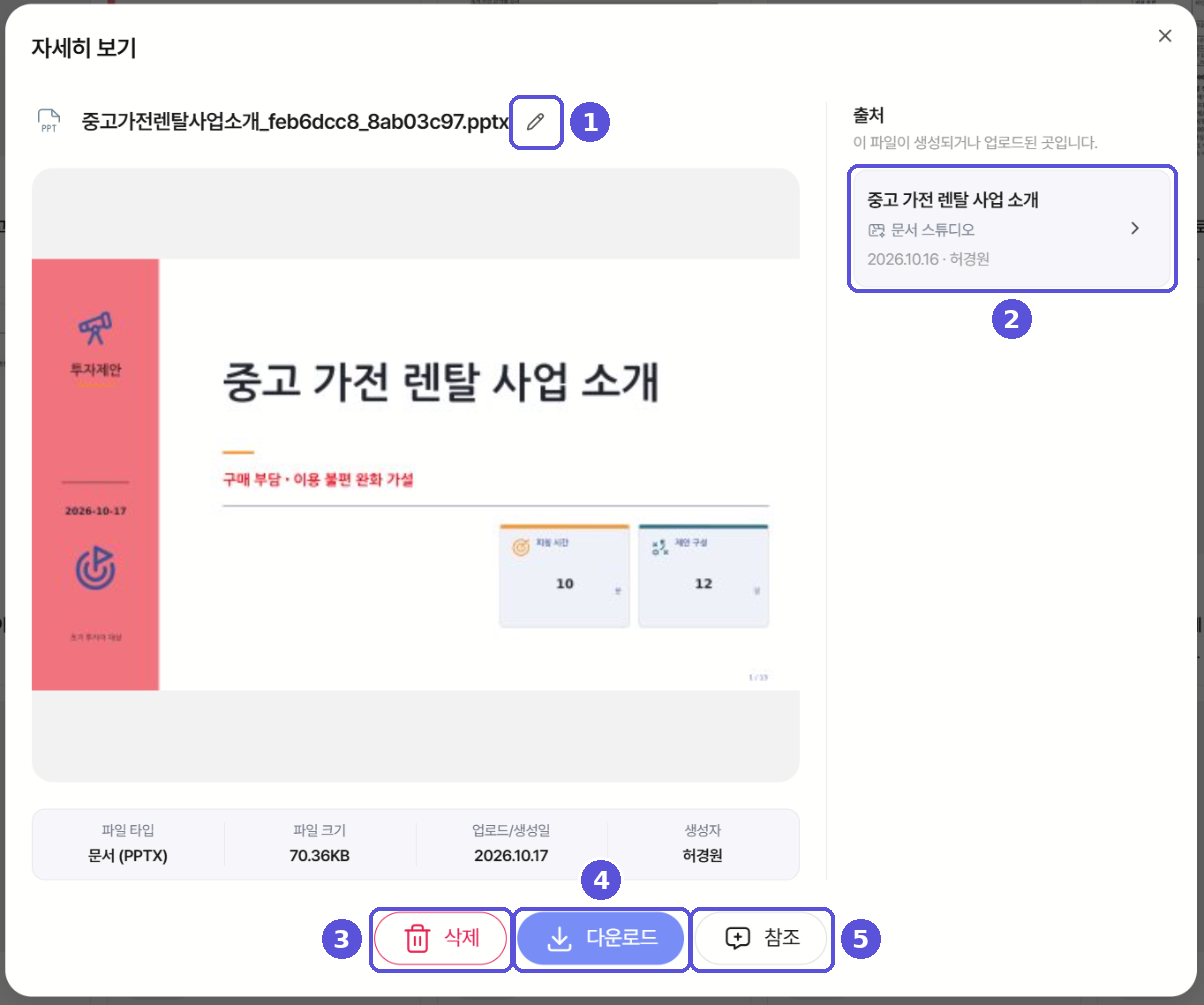The width and height of the screenshot is (1204, 1005).
Task: Click the file name 중고가전렌탈사업소개_feb6dcc8_8ab03c97.pptx
Action: tap(295, 122)
